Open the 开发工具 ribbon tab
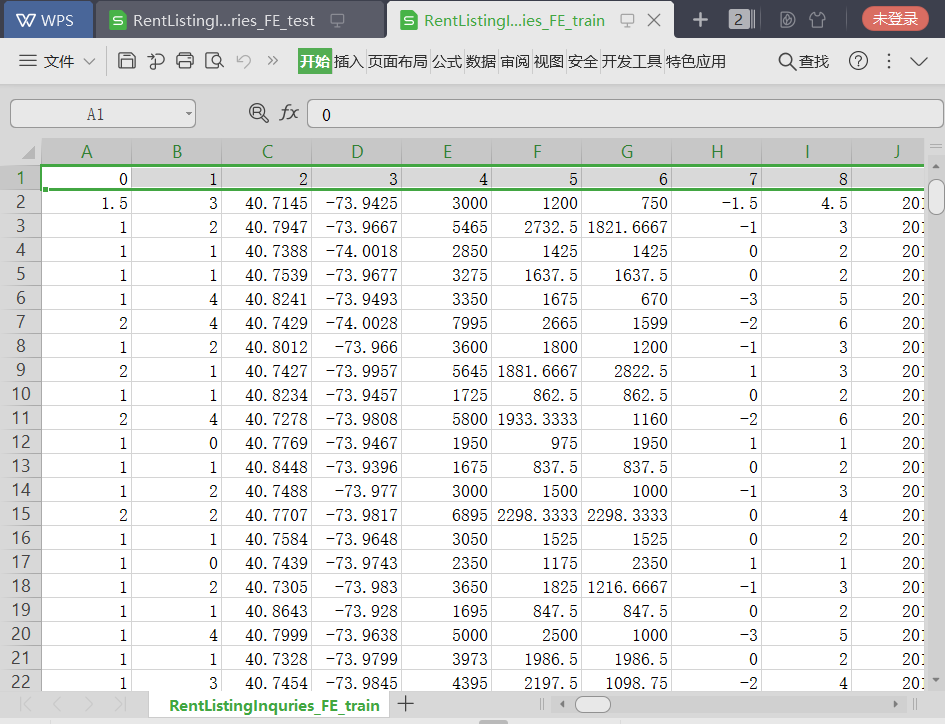Screen dimensions: 945x724 pyautogui.click(x=632, y=61)
